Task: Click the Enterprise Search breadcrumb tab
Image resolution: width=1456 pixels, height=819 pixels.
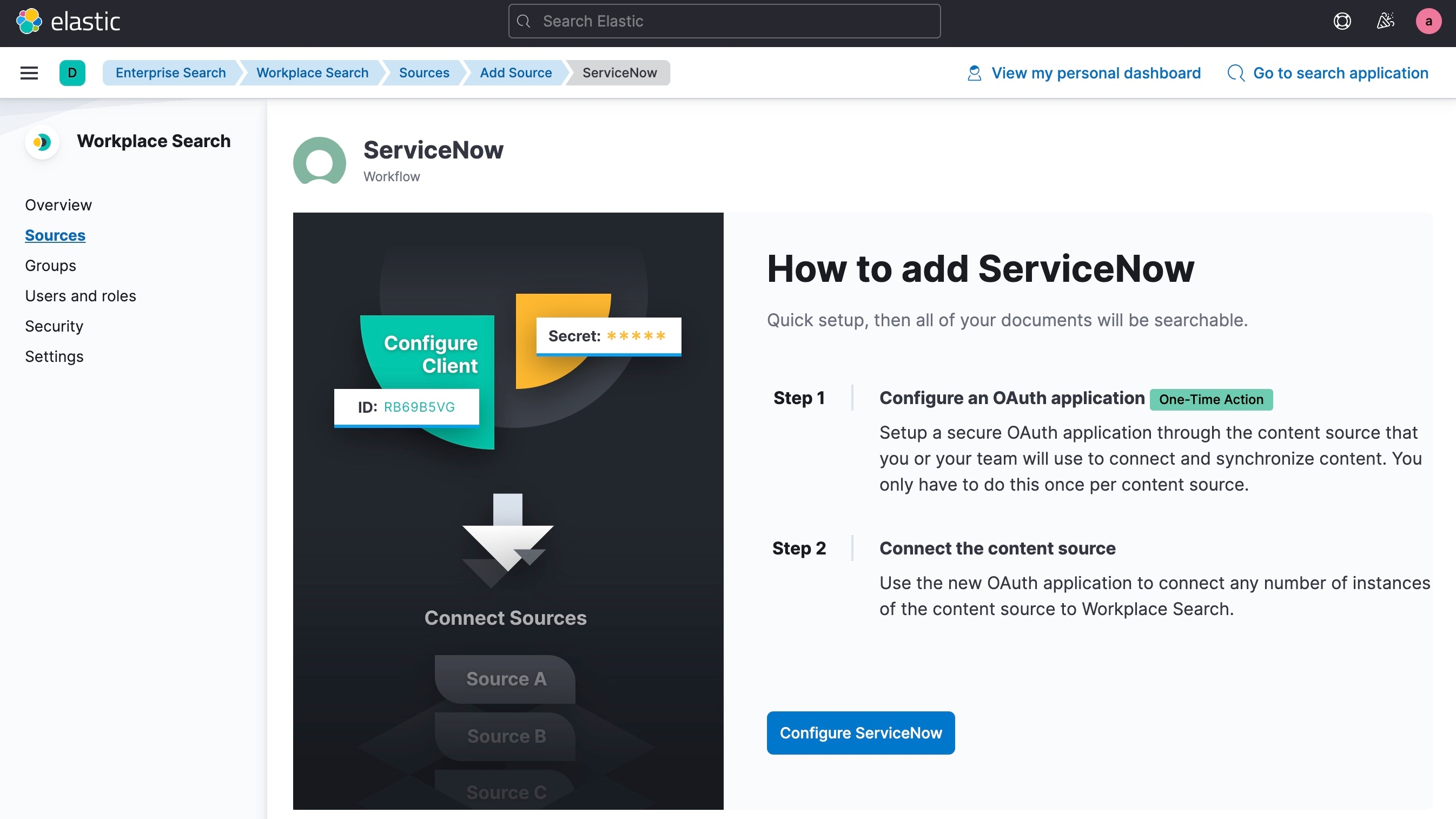Action: 170,72
